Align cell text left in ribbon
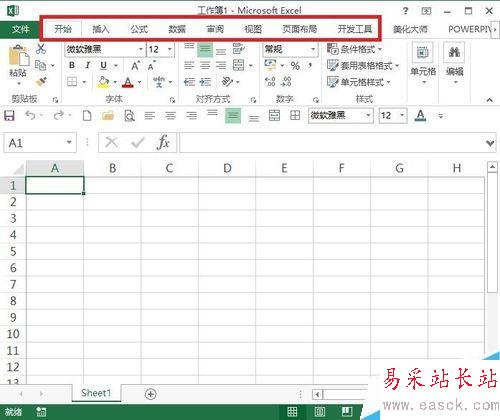The width and height of the screenshot is (500, 420). pos(189,65)
